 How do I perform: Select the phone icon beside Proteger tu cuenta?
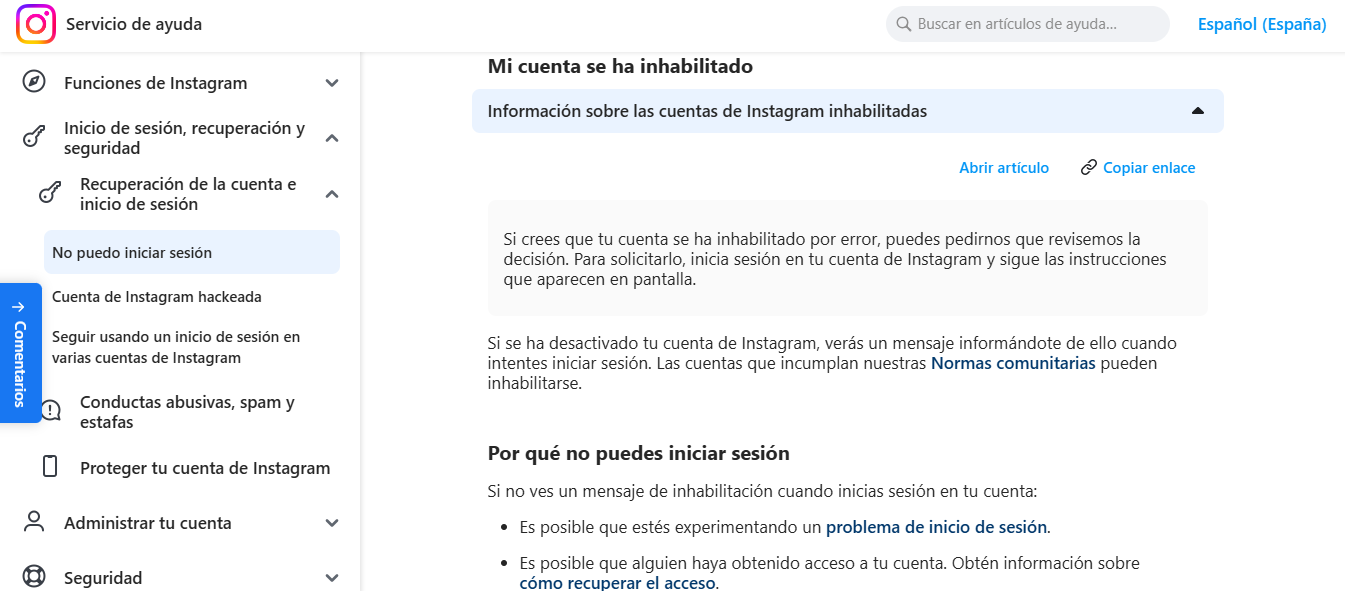[50, 467]
